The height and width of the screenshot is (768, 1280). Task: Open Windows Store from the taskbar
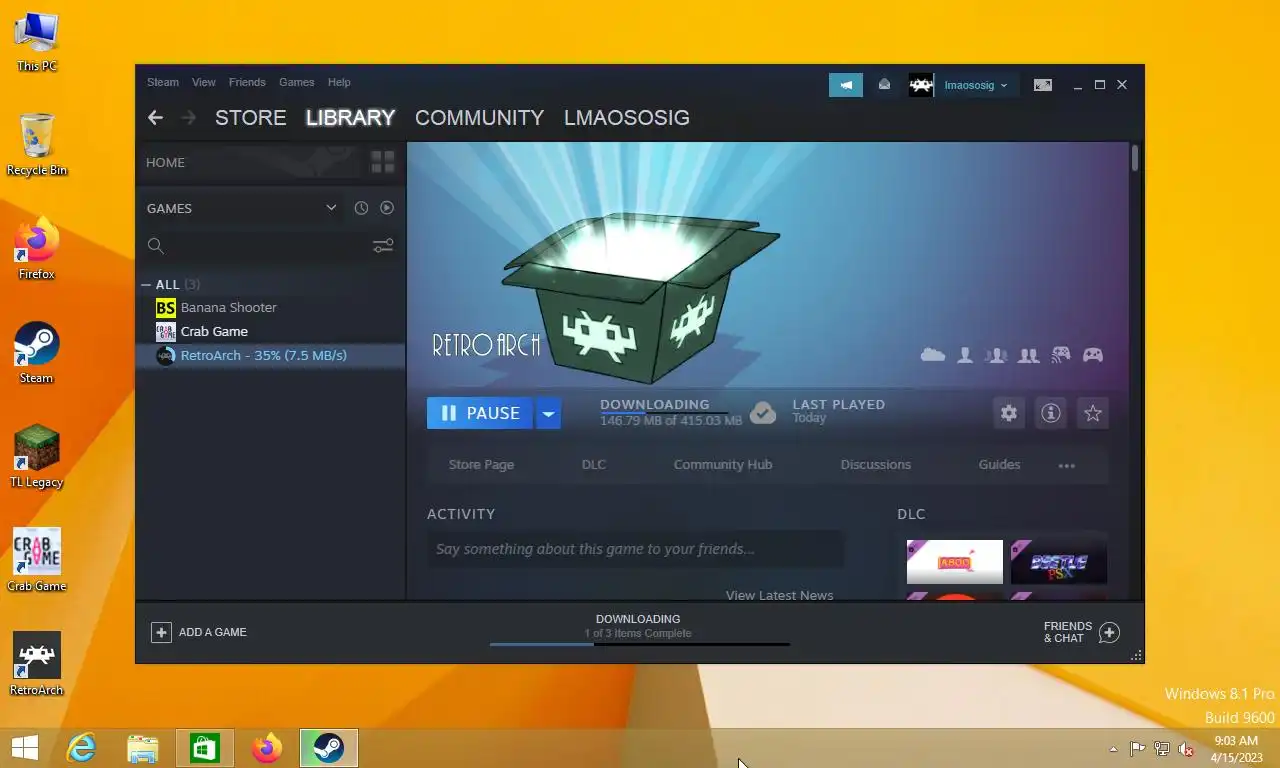pyautogui.click(x=205, y=748)
